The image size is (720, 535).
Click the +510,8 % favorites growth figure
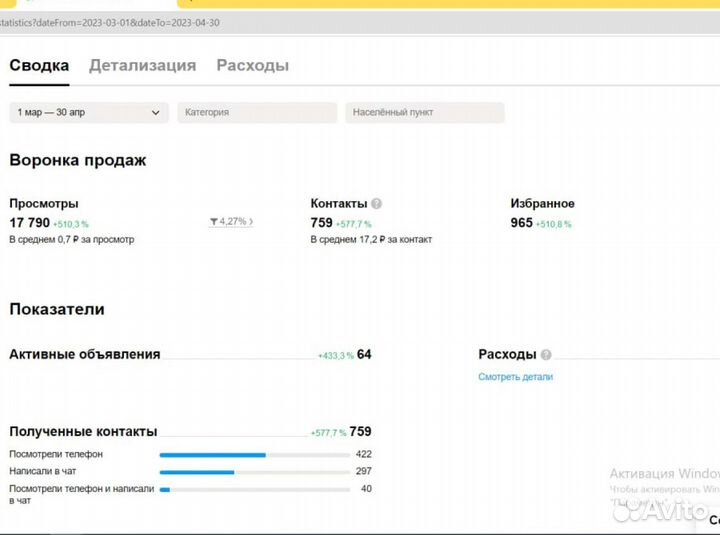tap(554, 224)
